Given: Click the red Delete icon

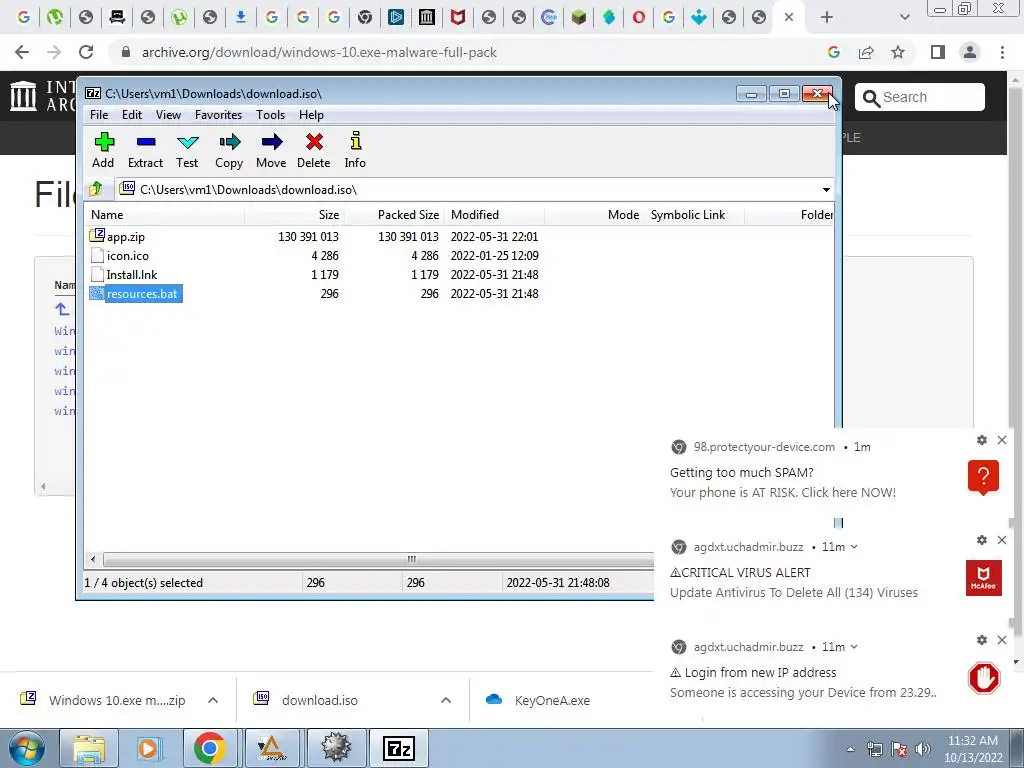Looking at the screenshot, I should [313, 150].
